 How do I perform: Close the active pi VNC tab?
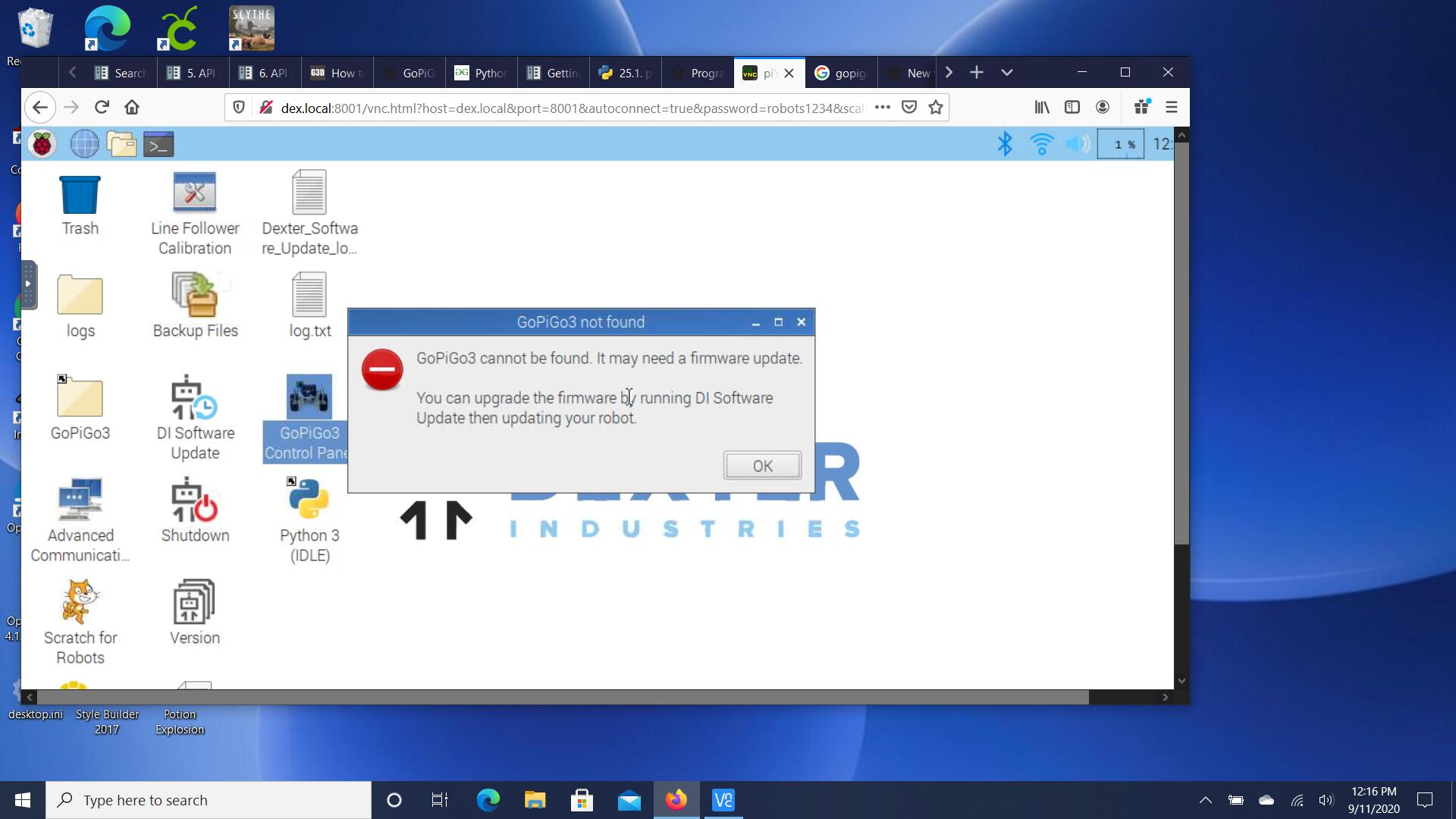(x=789, y=73)
